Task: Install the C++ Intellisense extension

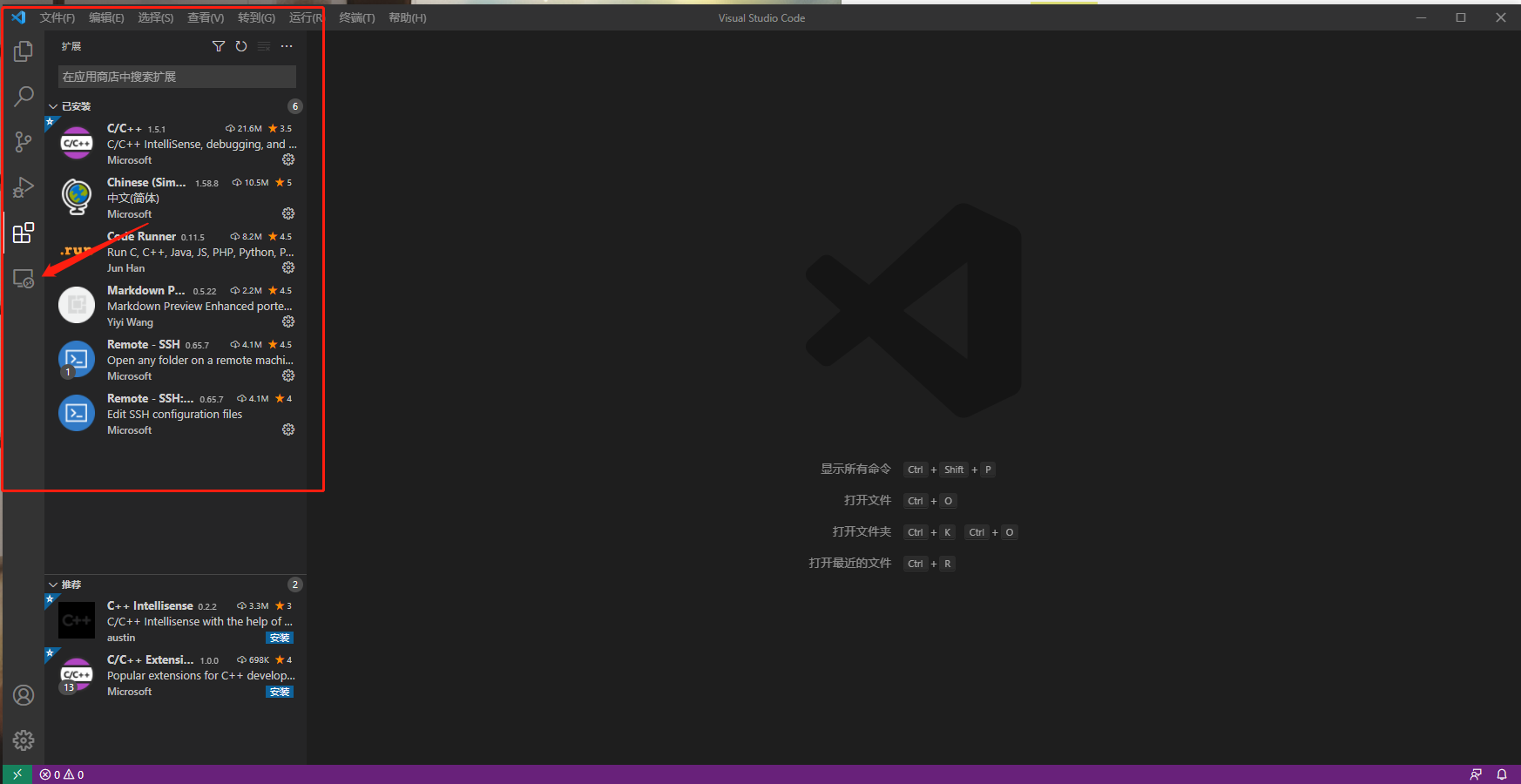Action: point(279,637)
